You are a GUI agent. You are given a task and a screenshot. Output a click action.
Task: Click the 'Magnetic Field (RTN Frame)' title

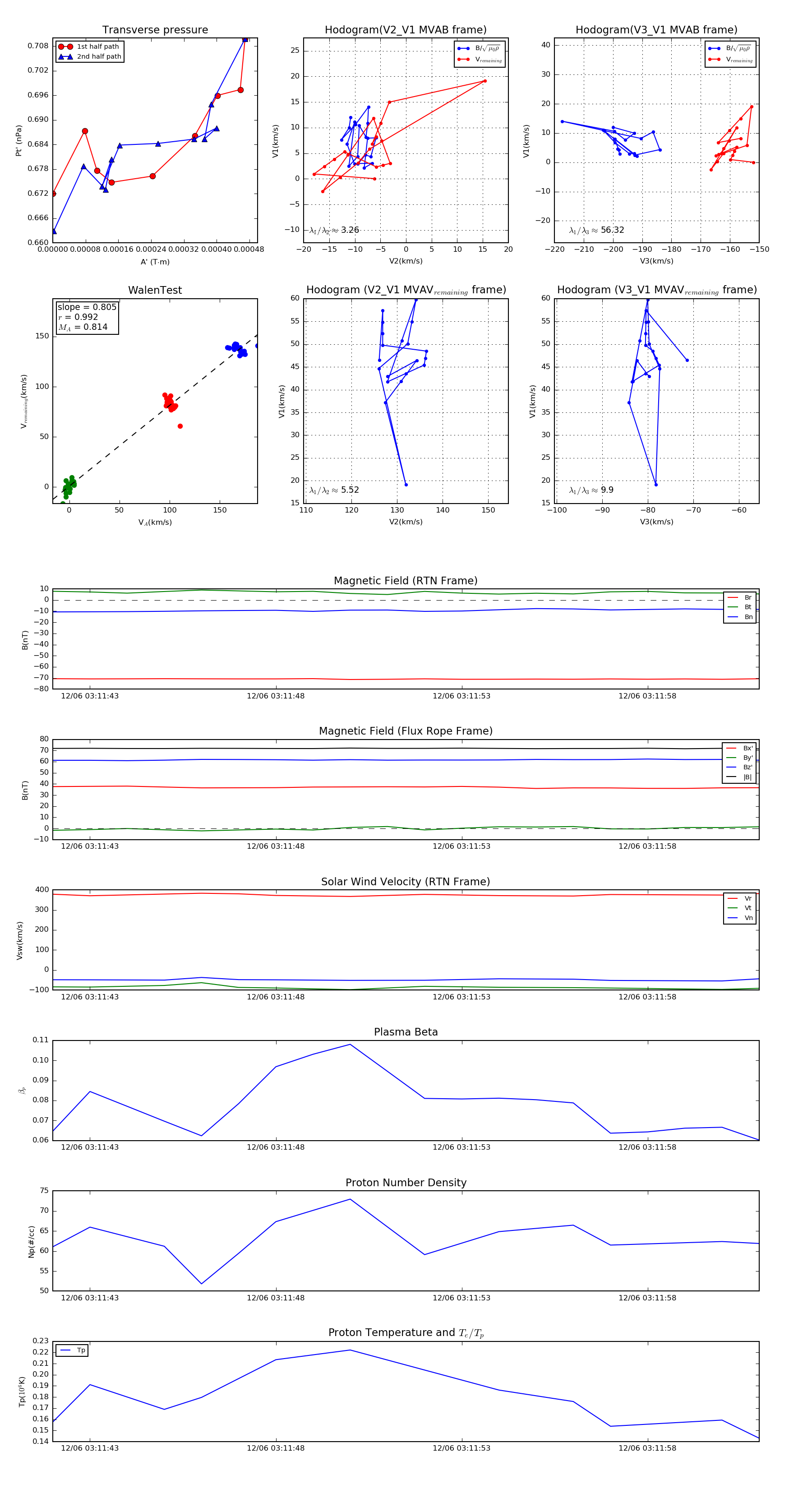point(406,581)
